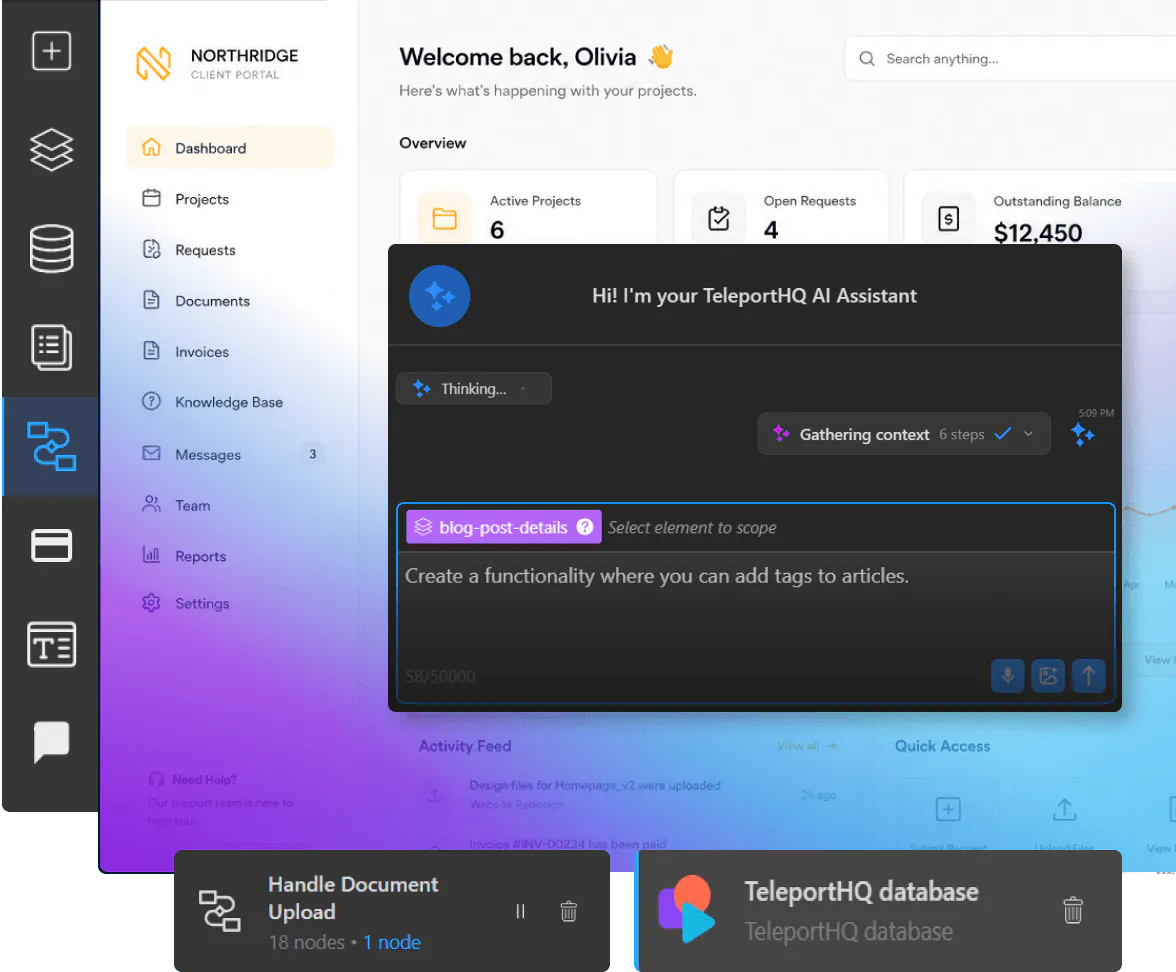This screenshot has height=972, width=1176.
Task: Click the attach image button
Action: [x=1048, y=676]
